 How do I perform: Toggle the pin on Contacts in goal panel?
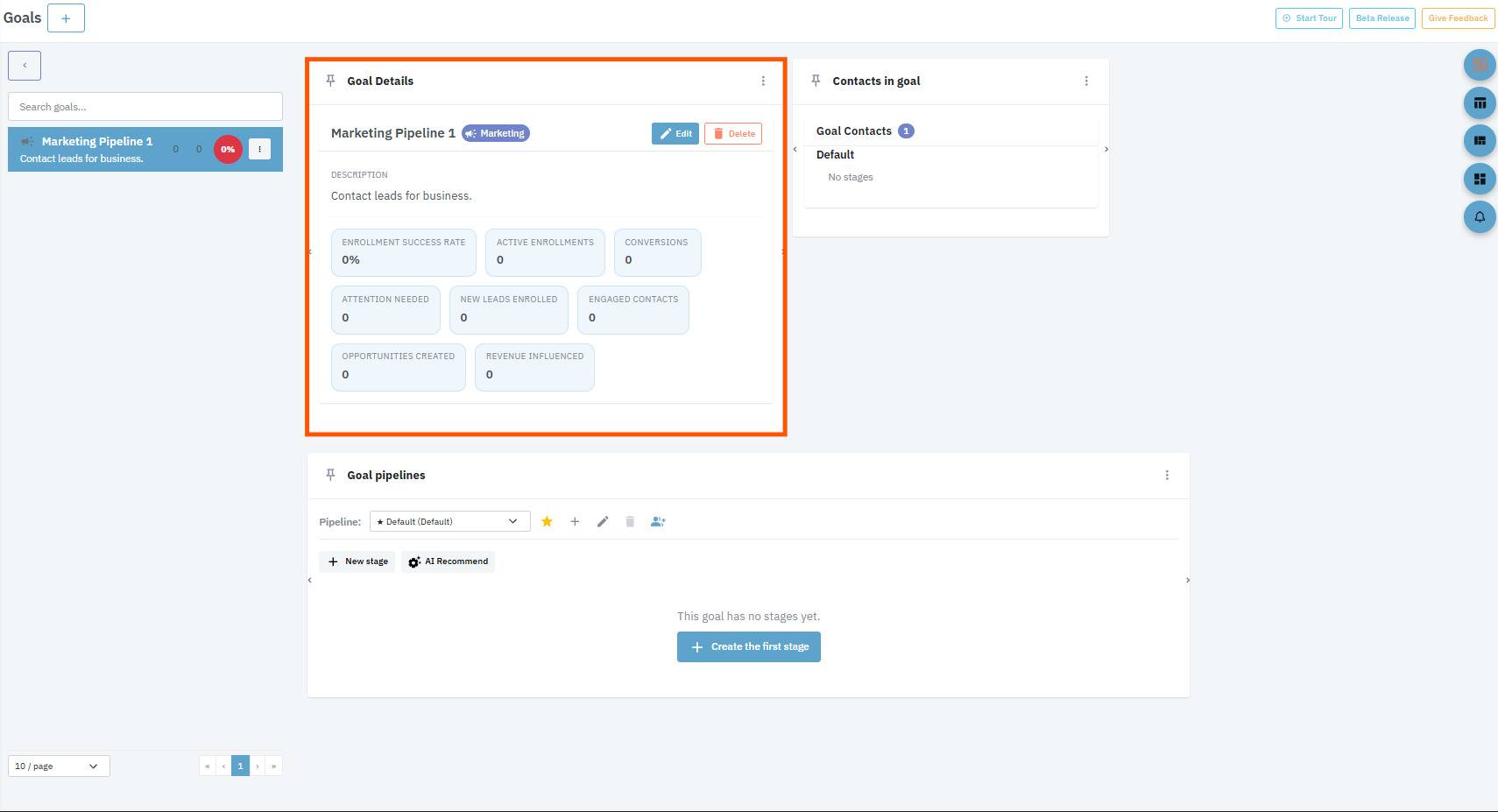[816, 81]
